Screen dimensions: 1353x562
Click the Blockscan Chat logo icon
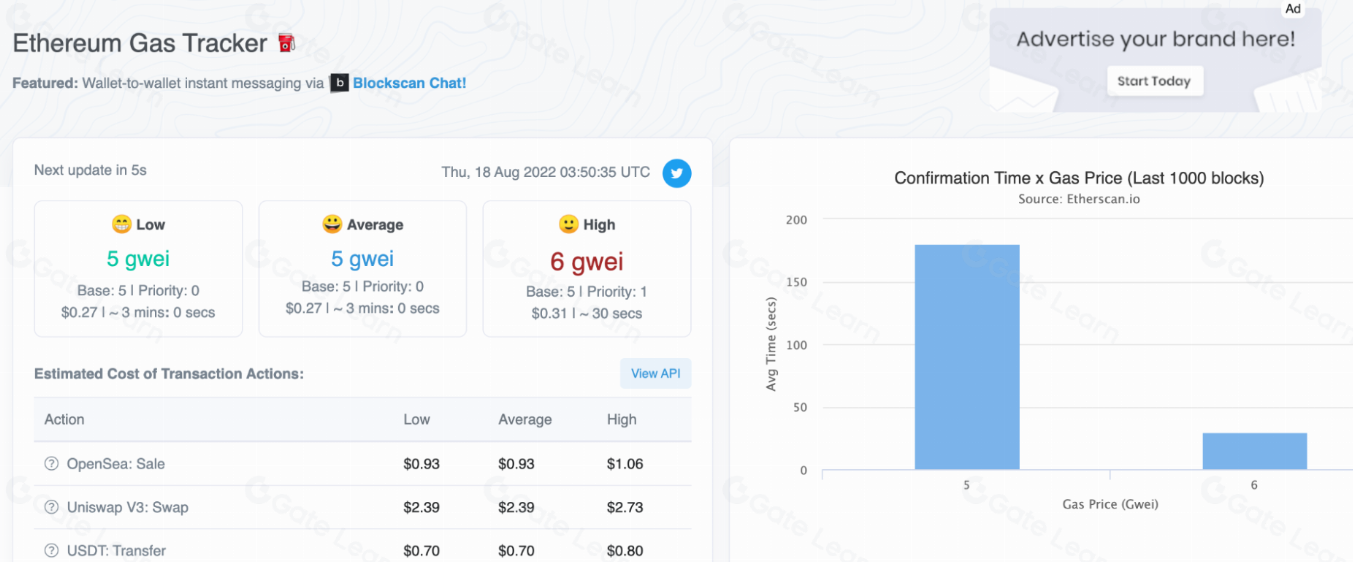340,83
